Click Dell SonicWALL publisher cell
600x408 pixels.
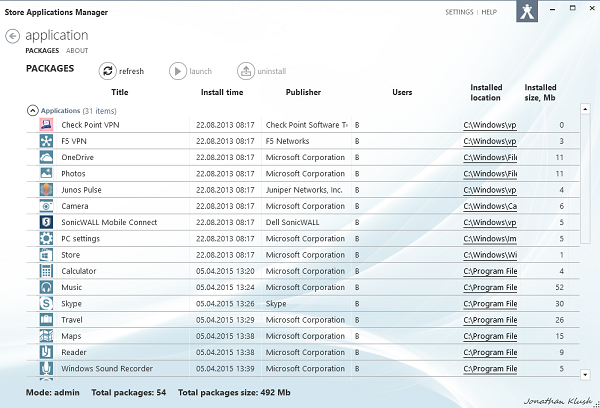pos(292,222)
